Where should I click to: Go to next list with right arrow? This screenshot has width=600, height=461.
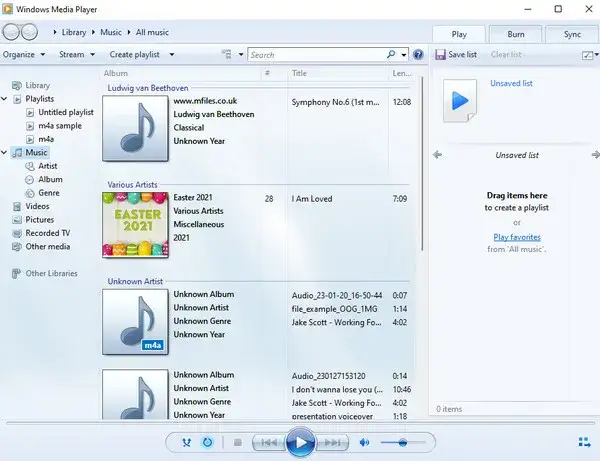595,155
